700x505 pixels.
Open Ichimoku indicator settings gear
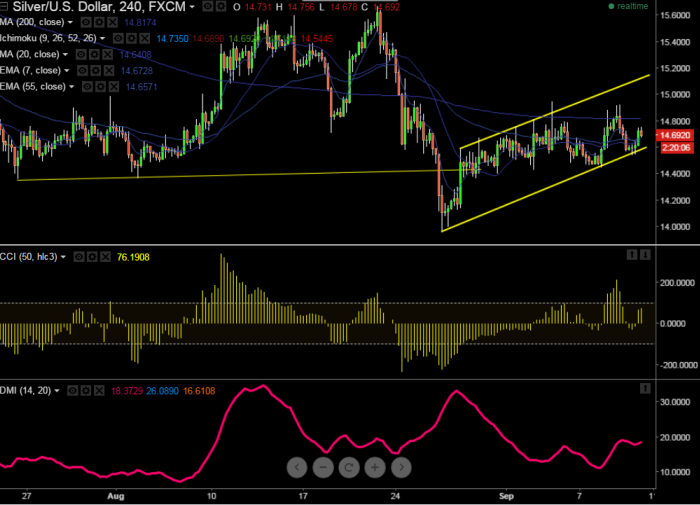131,38
